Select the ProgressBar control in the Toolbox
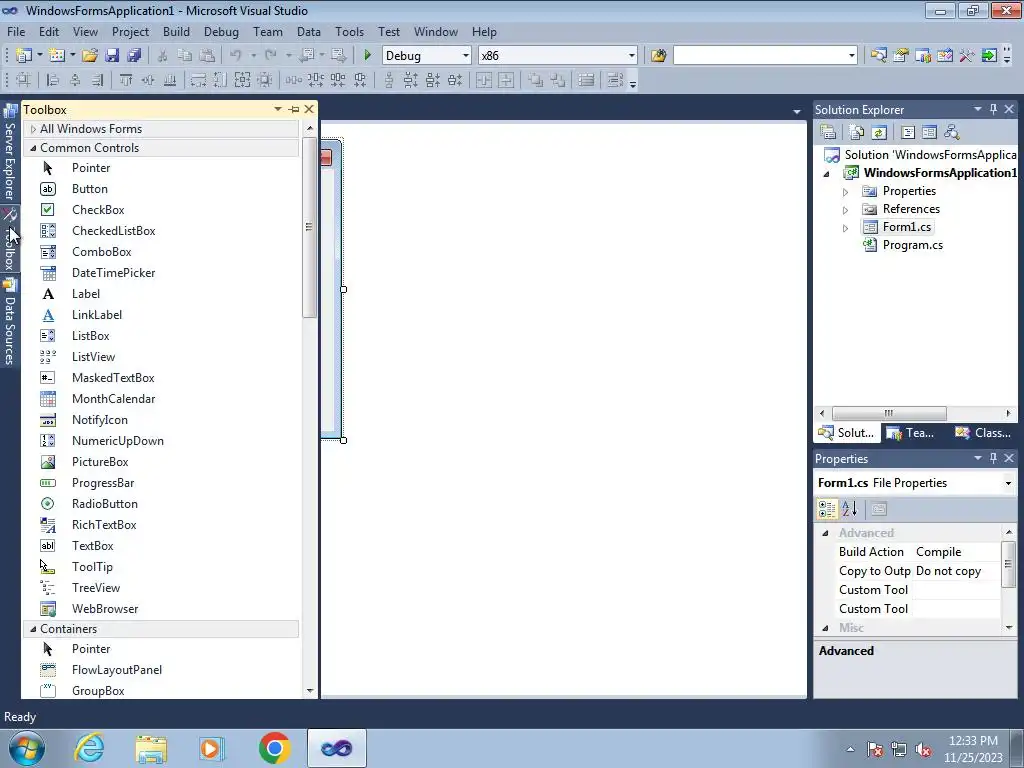The image size is (1024, 768). point(161,483)
